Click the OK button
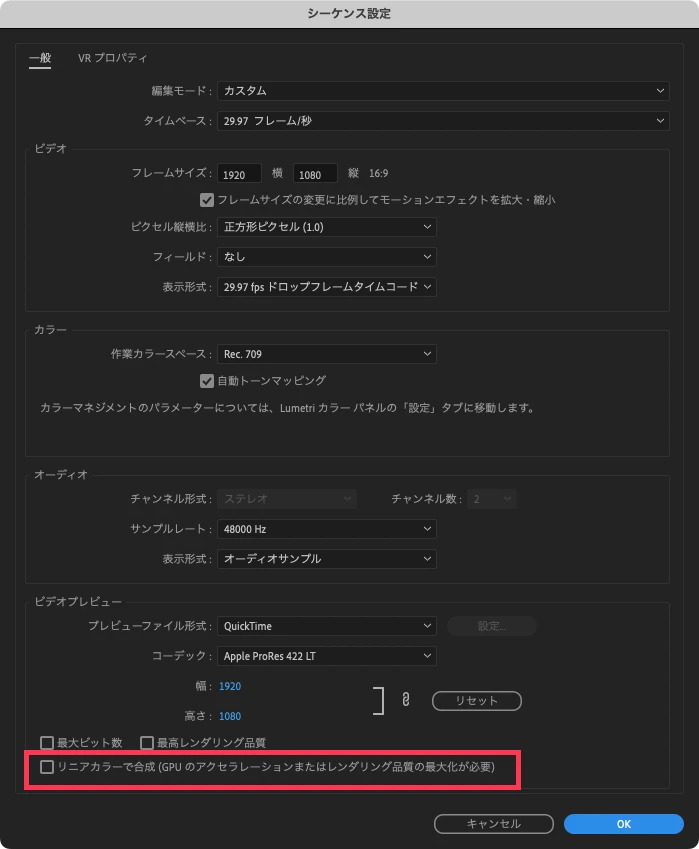699x849 pixels. point(624,824)
